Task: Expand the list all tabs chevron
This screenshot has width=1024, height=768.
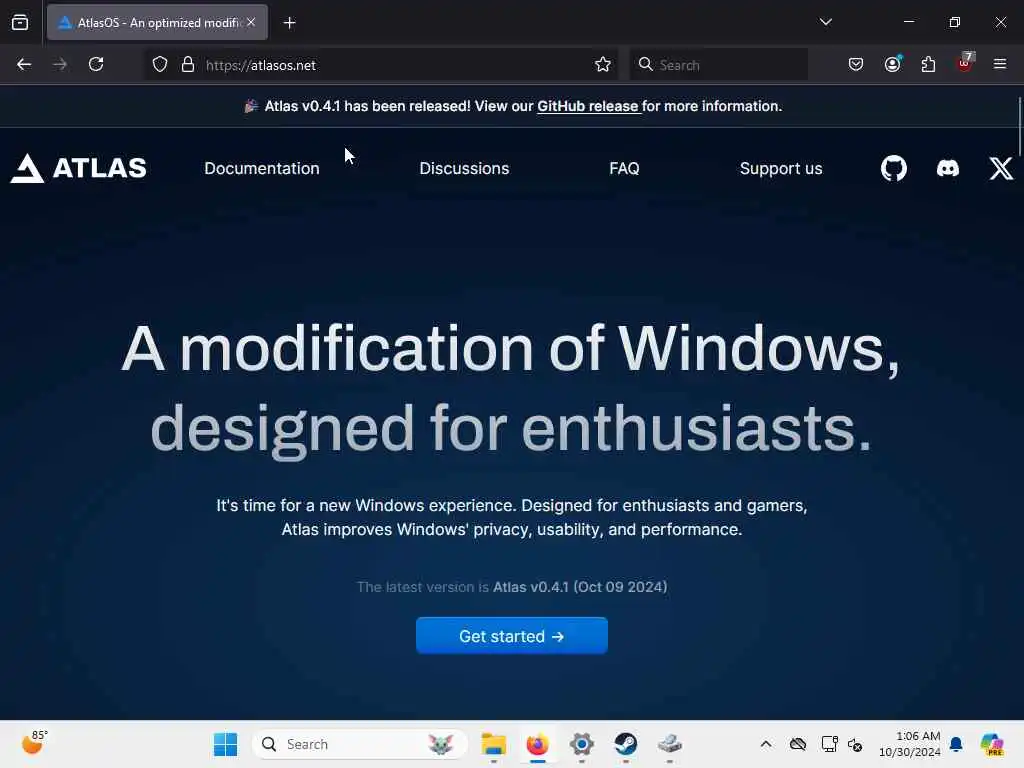Action: 825,22
